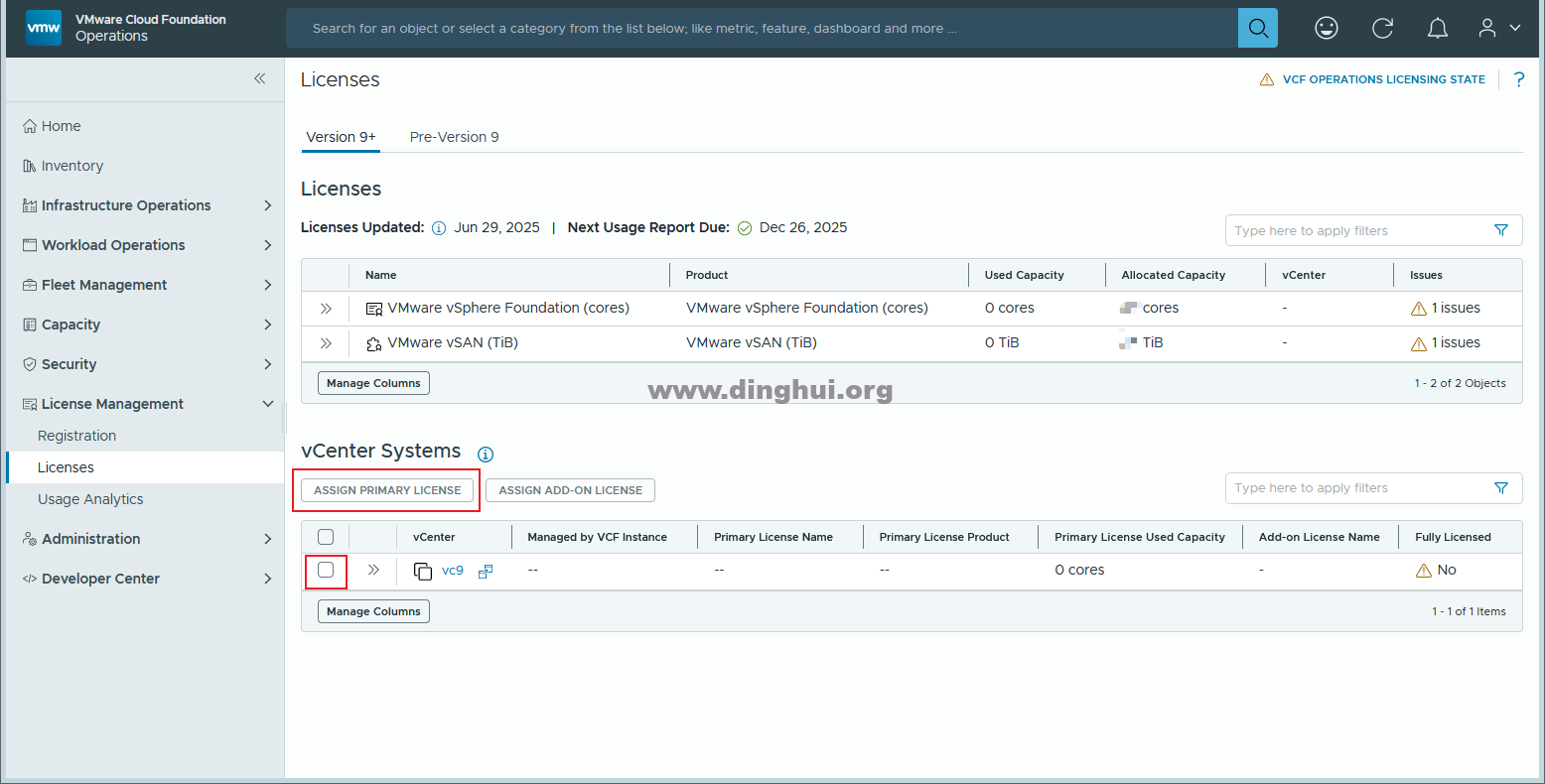The height and width of the screenshot is (784, 1545).
Task: Open the notifications bell
Action: [x=1438, y=28]
